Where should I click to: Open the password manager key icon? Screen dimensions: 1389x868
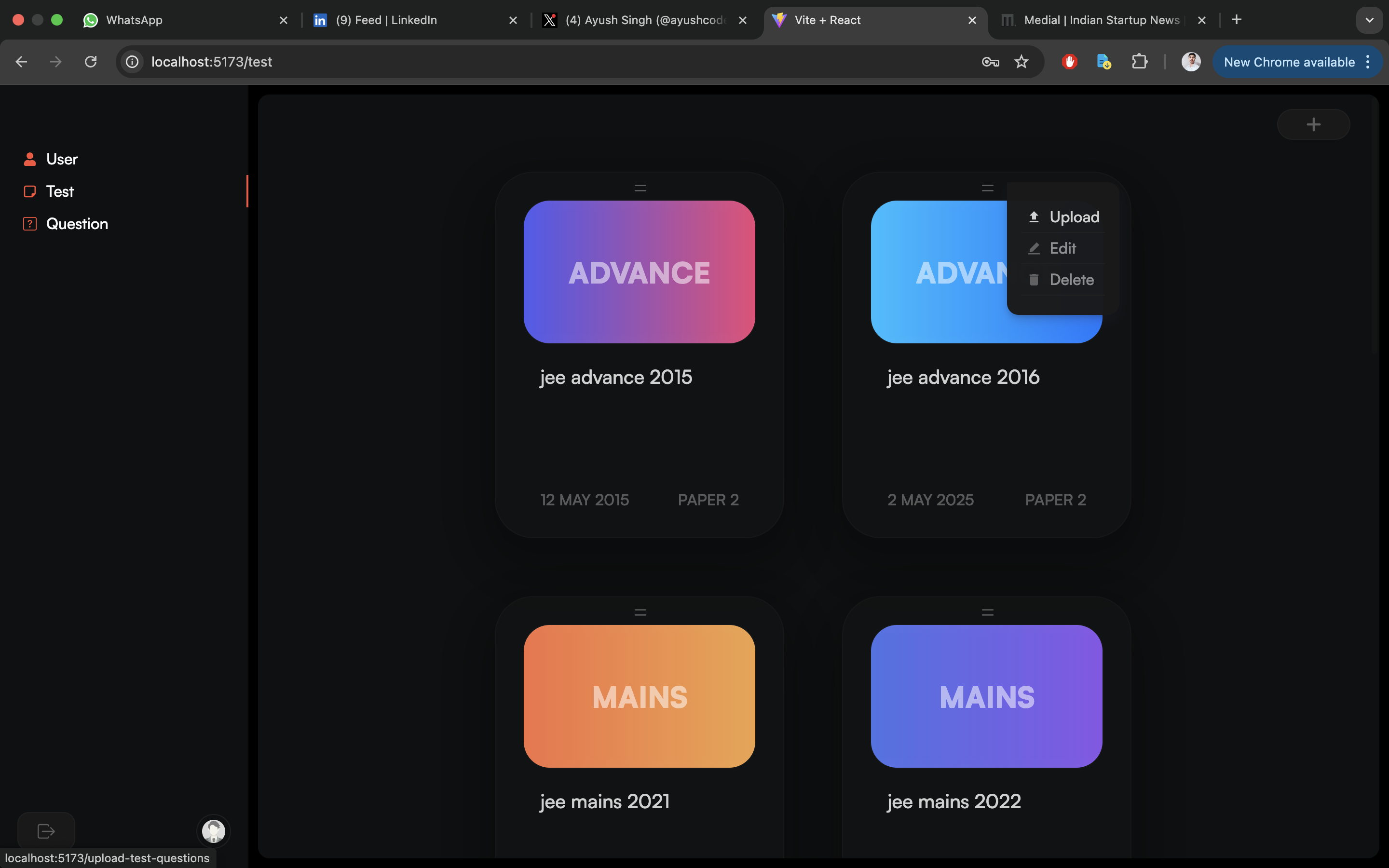(x=990, y=62)
